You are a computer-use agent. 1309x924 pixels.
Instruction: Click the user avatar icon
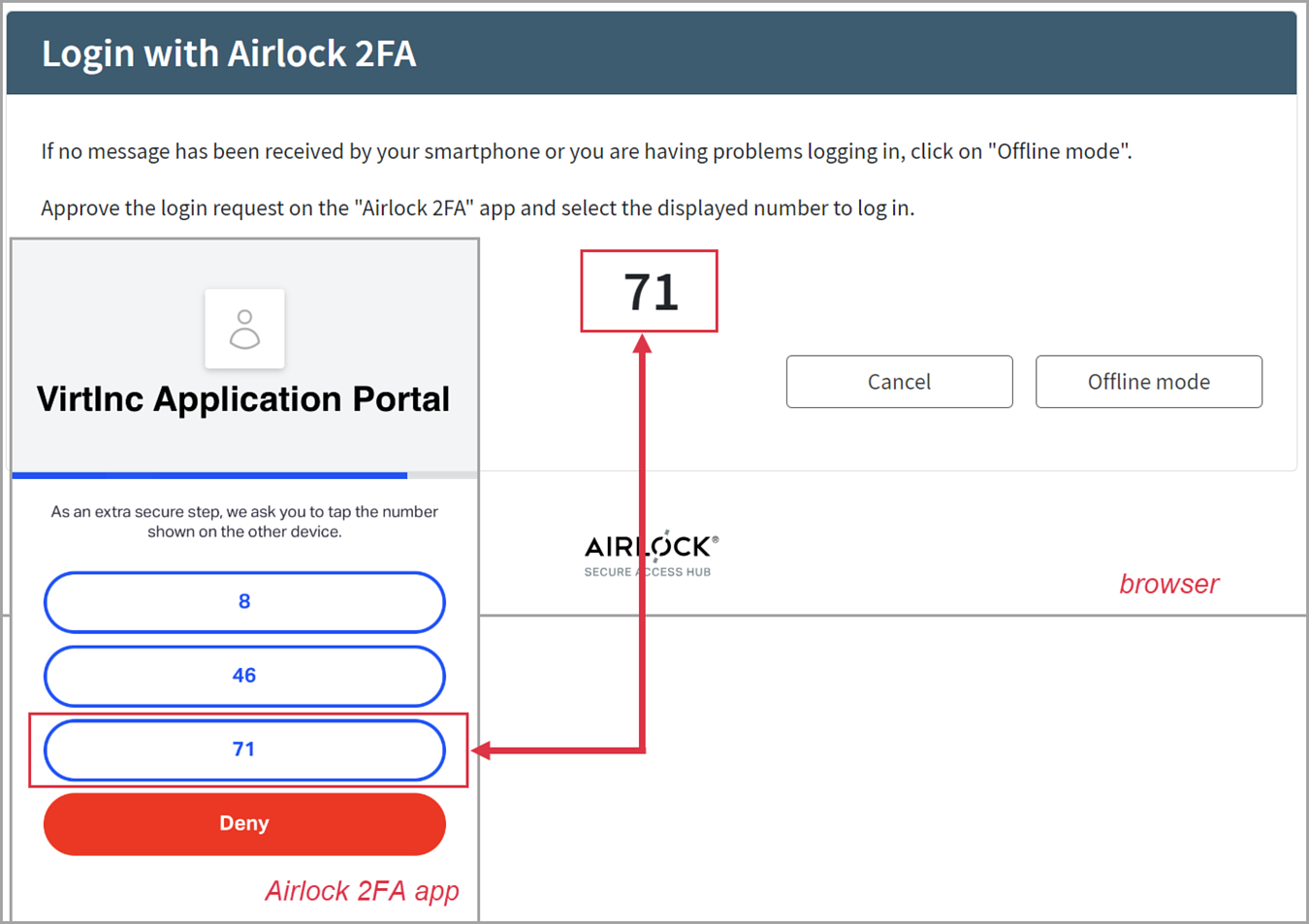tap(244, 329)
